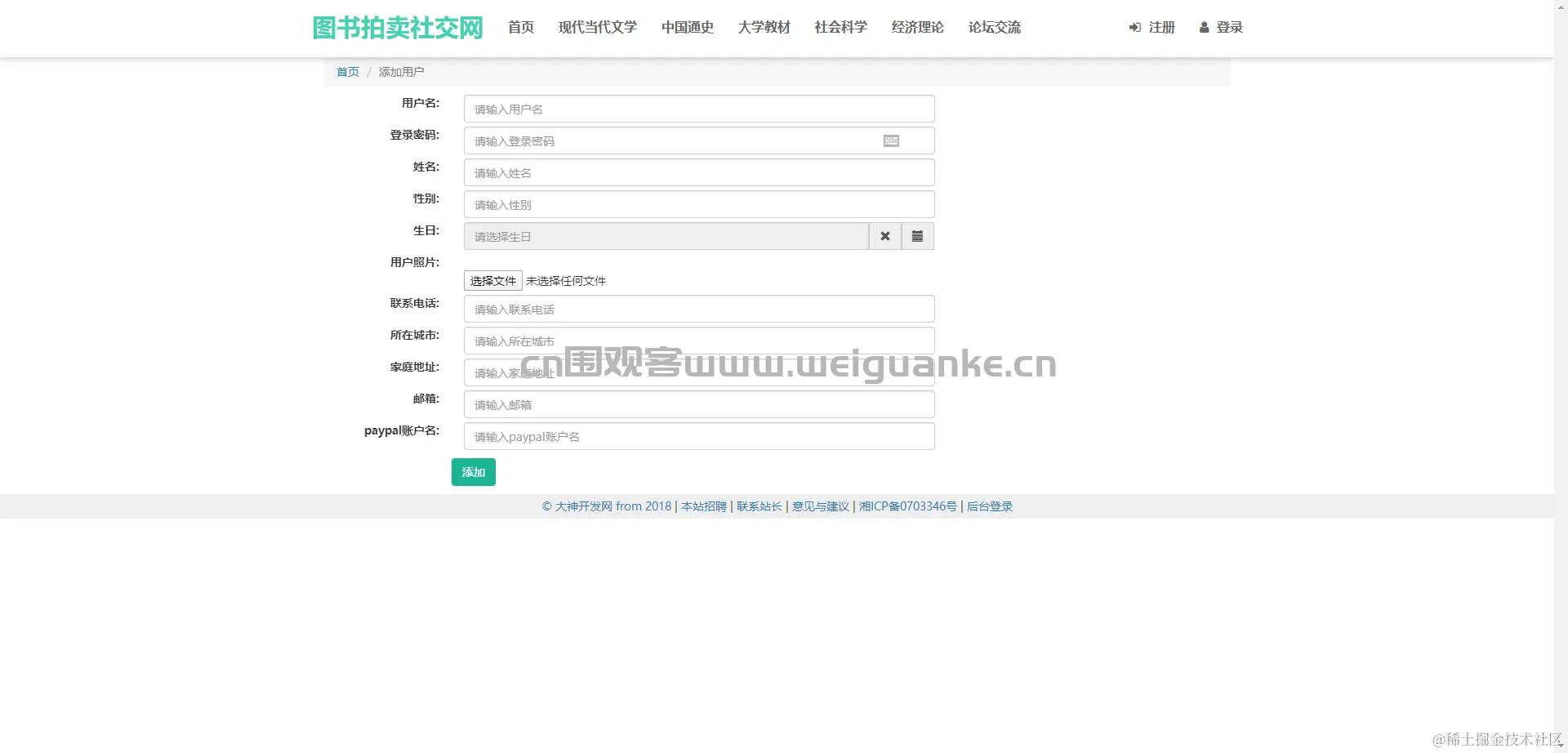Click the 请选择生日 date field
This screenshot has width=1568, height=753.
666,236
